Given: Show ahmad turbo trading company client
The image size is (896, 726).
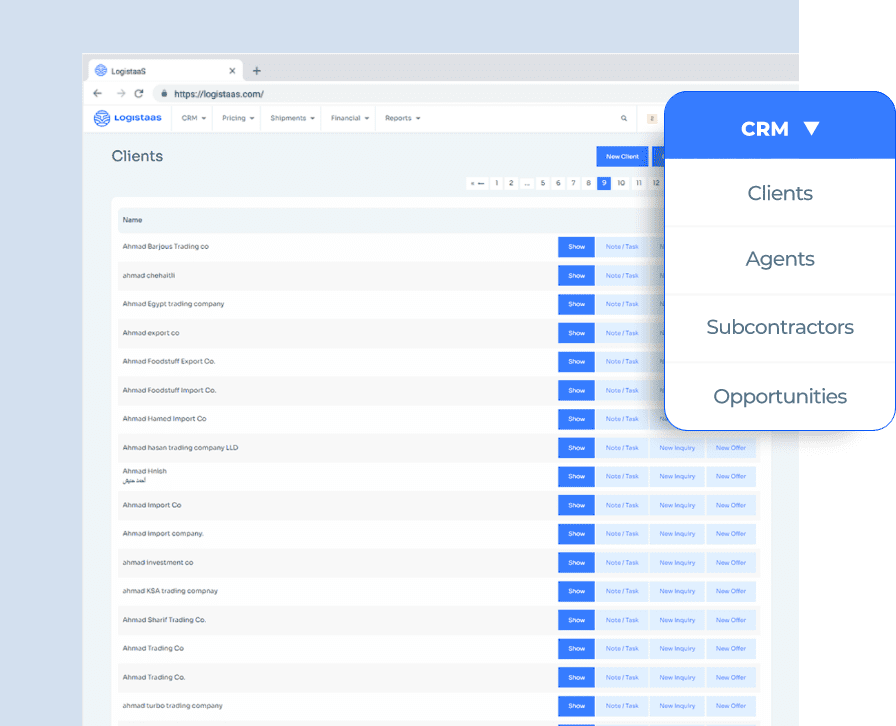Looking at the screenshot, I should [576, 706].
